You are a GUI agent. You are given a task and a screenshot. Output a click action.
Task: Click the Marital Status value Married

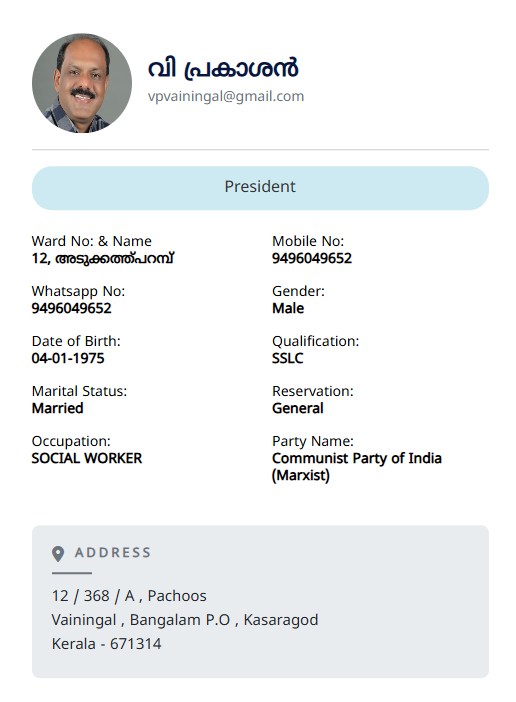tap(57, 408)
